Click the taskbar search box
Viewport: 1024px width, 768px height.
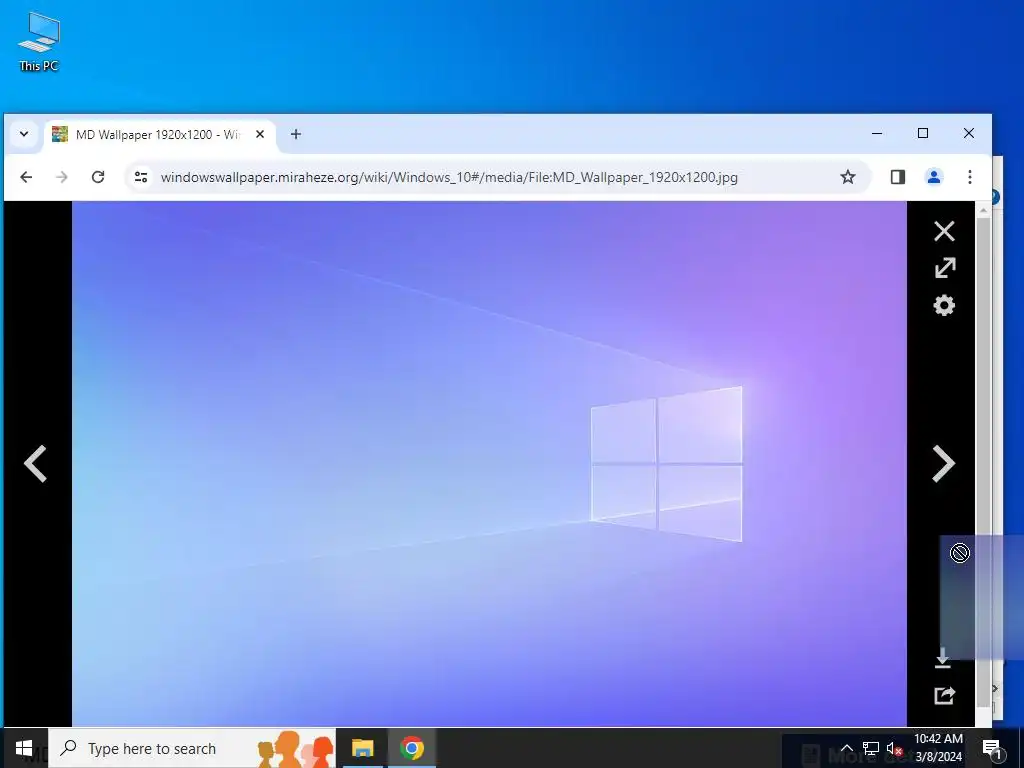point(192,748)
